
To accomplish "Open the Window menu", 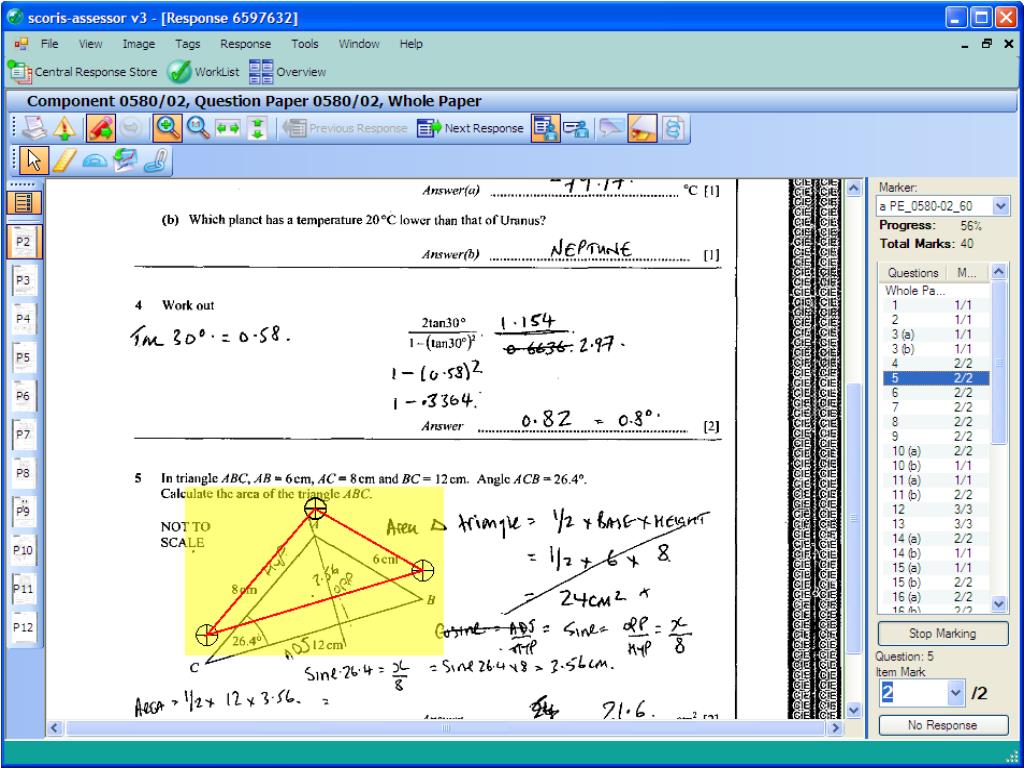I will (x=359, y=44).
